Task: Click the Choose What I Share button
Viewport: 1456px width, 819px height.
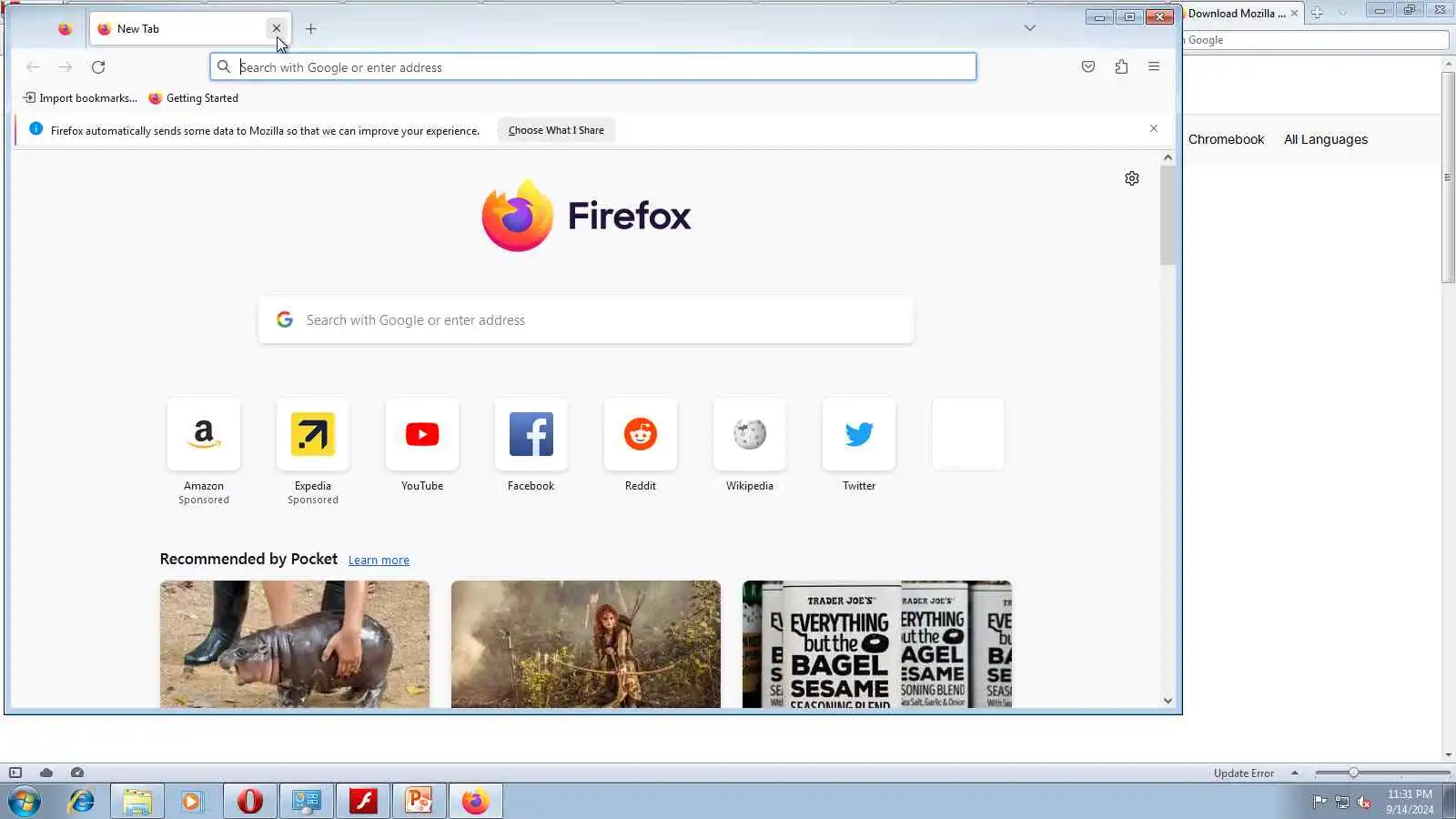Action: click(556, 130)
